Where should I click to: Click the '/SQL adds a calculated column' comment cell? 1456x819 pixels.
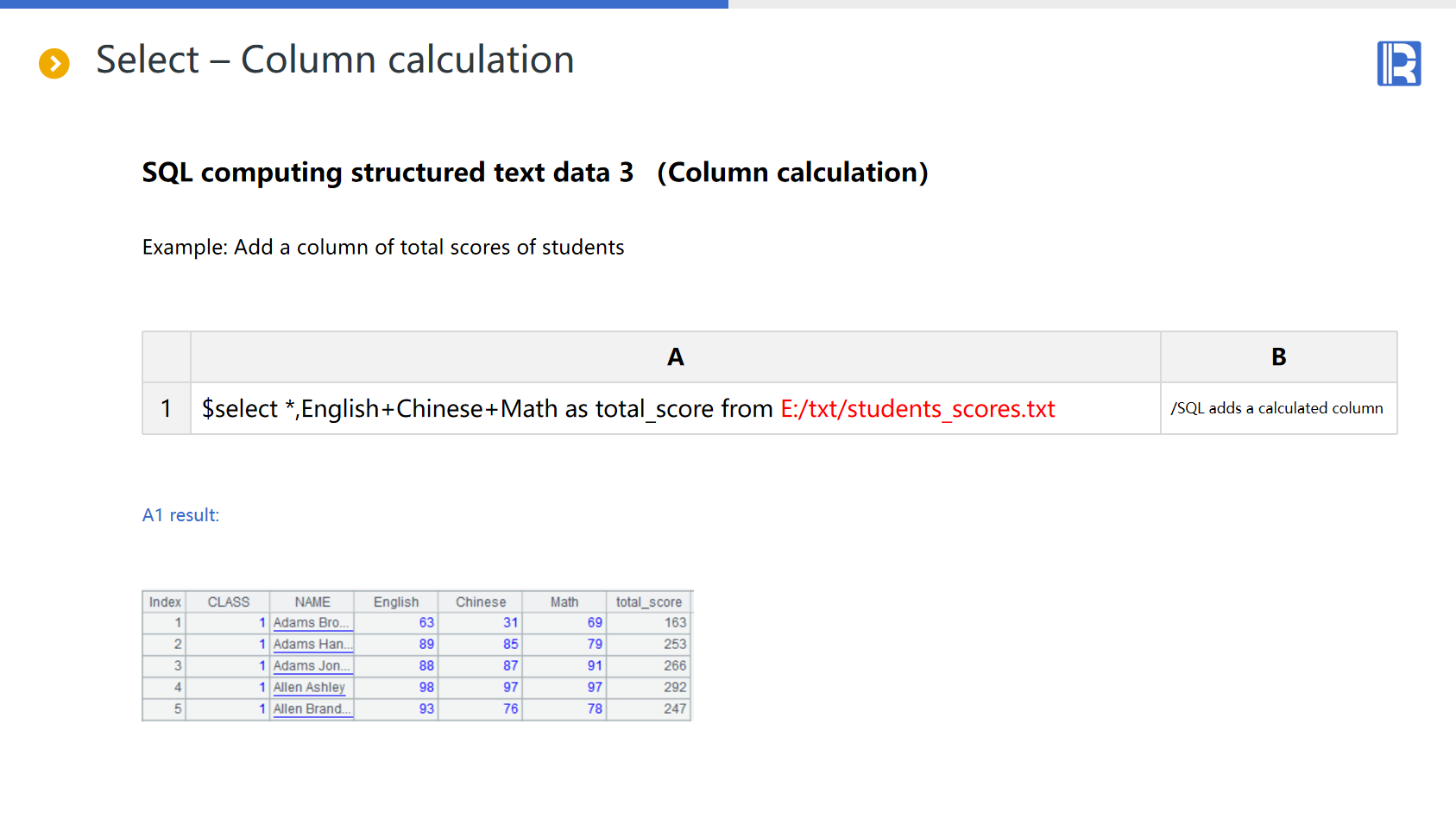[1276, 408]
